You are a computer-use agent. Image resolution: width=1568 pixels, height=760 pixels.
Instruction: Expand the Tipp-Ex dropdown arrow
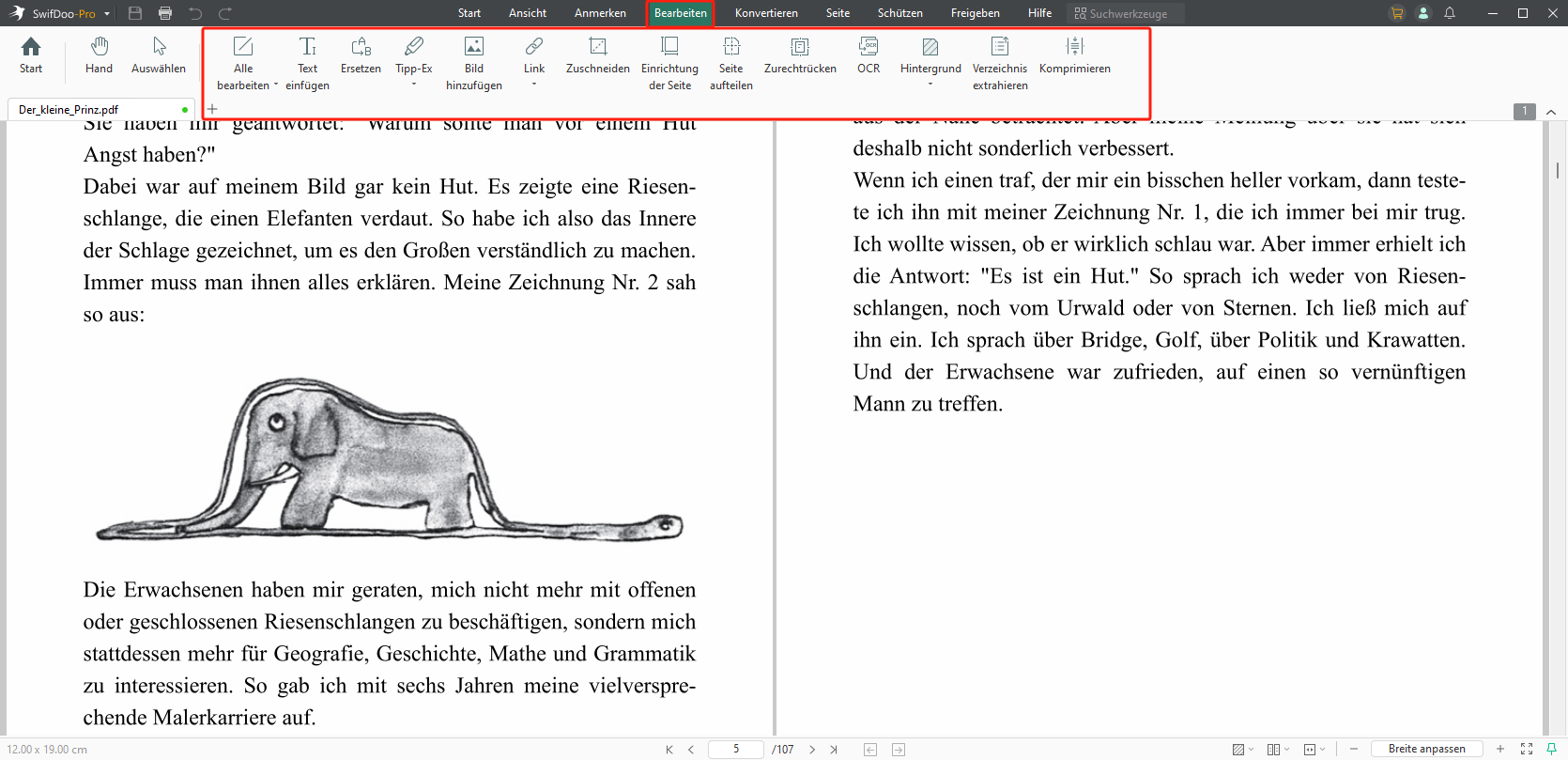(x=414, y=85)
